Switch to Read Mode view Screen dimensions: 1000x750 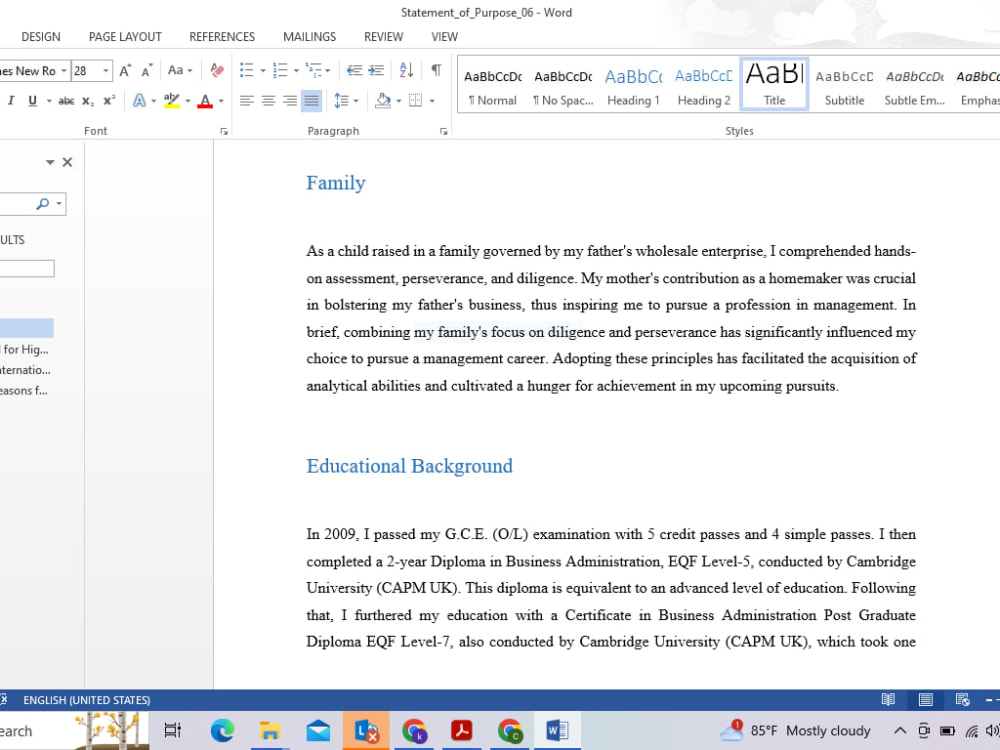pos(888,700)
